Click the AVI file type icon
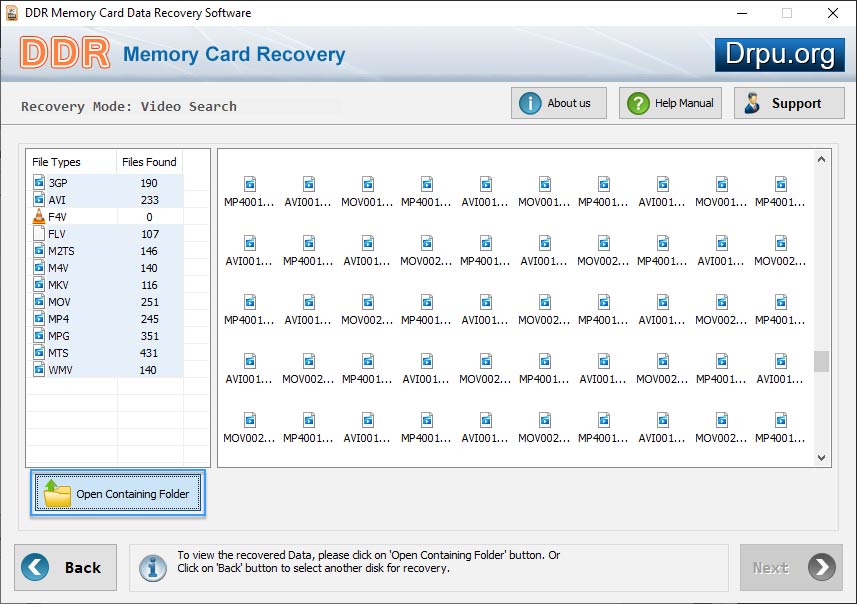 coord(39,200)
